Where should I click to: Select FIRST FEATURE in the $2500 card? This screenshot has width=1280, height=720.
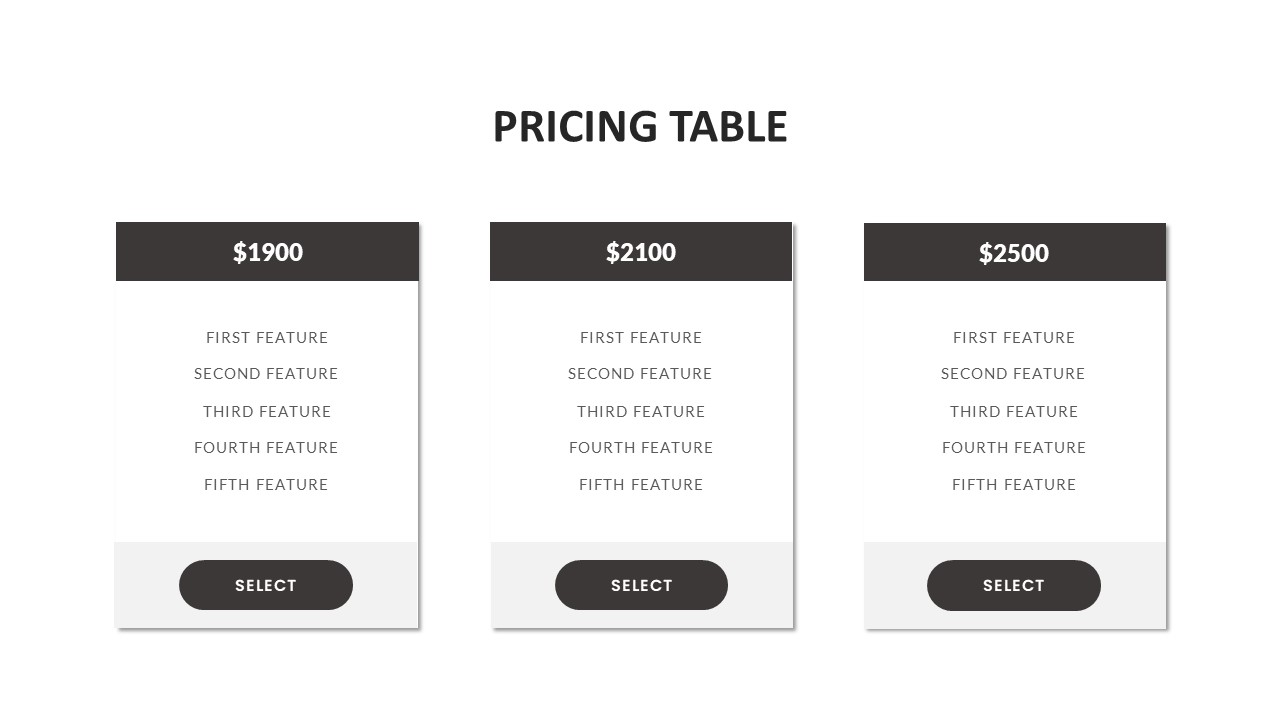1014,338
